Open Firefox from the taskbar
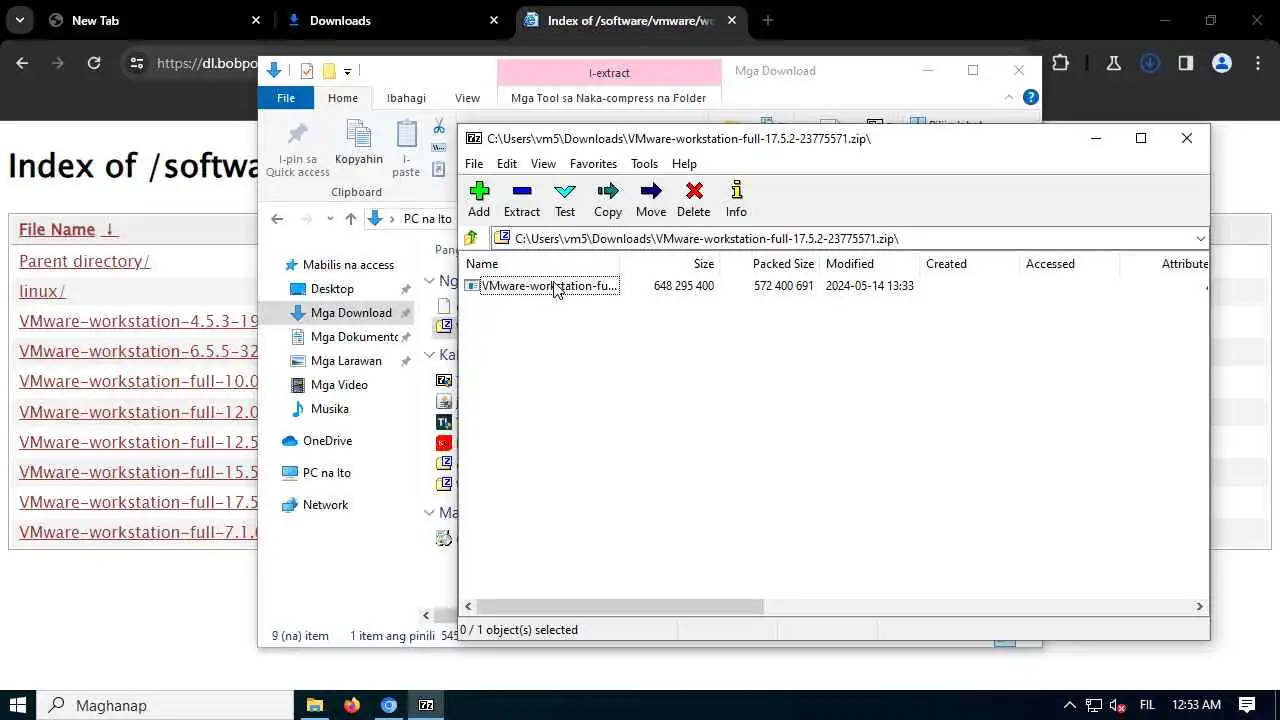The image size is (1280, 720). [351, 705]
